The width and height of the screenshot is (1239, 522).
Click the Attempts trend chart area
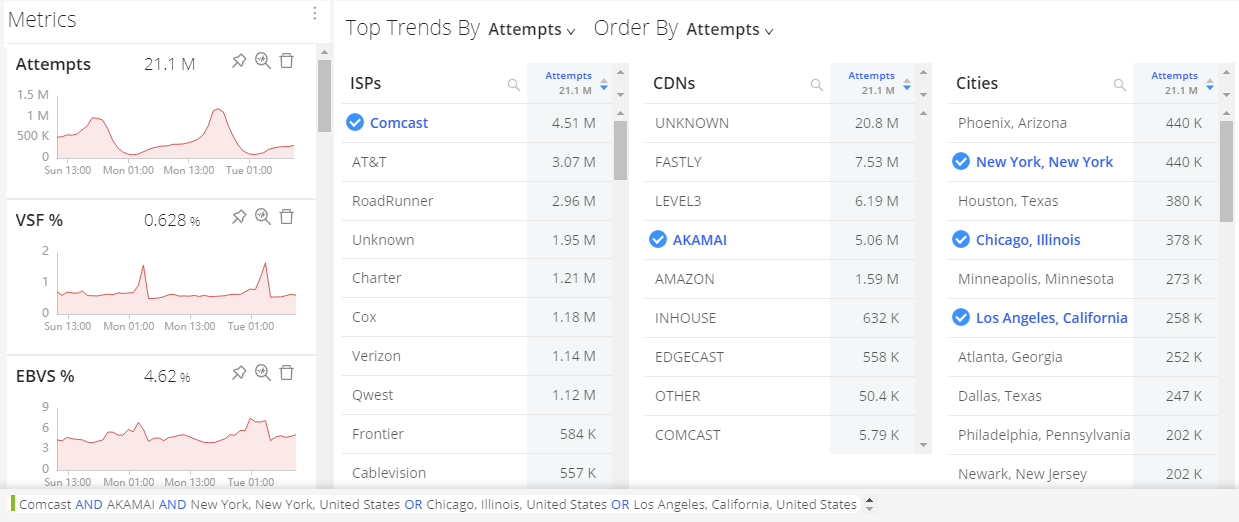[175, 126]
